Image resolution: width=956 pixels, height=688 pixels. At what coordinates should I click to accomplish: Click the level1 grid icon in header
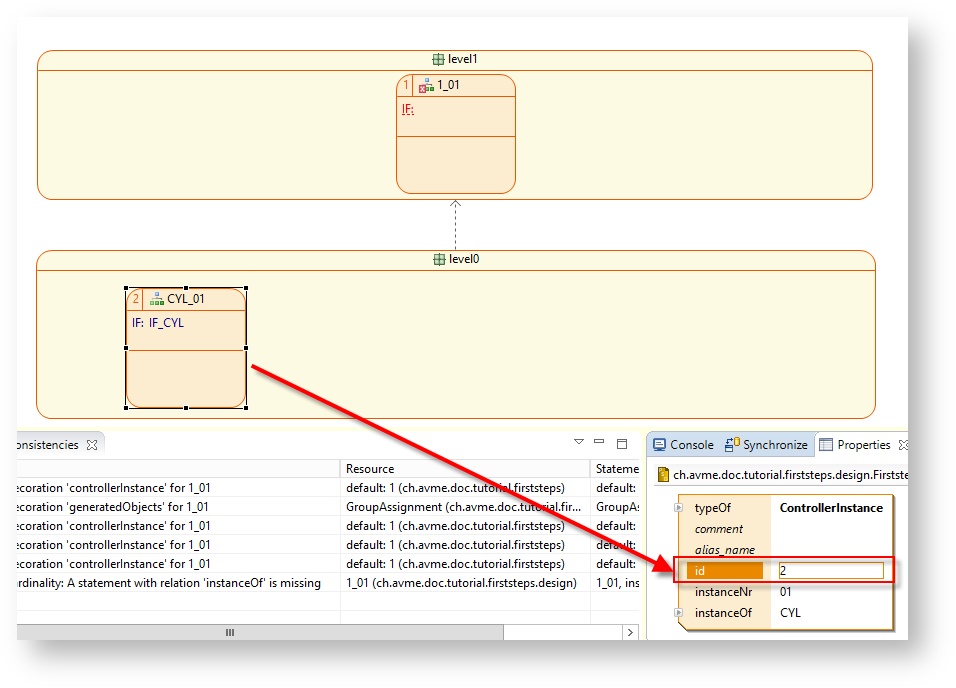click(x=438, y=60)
